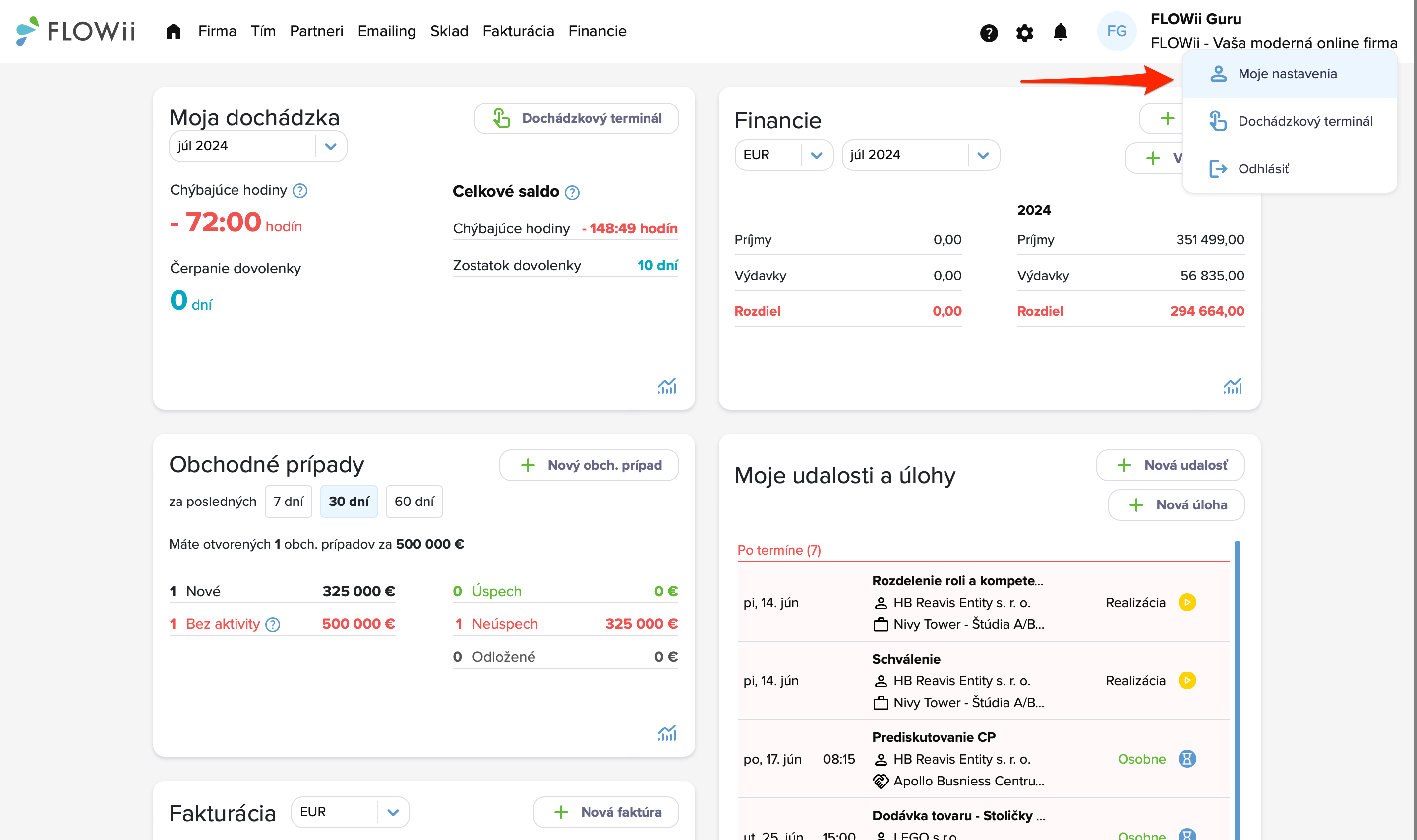Screen dimensions: 1417x840
Task: Click the Bez aktivity row label
Action: click(223, 624)
